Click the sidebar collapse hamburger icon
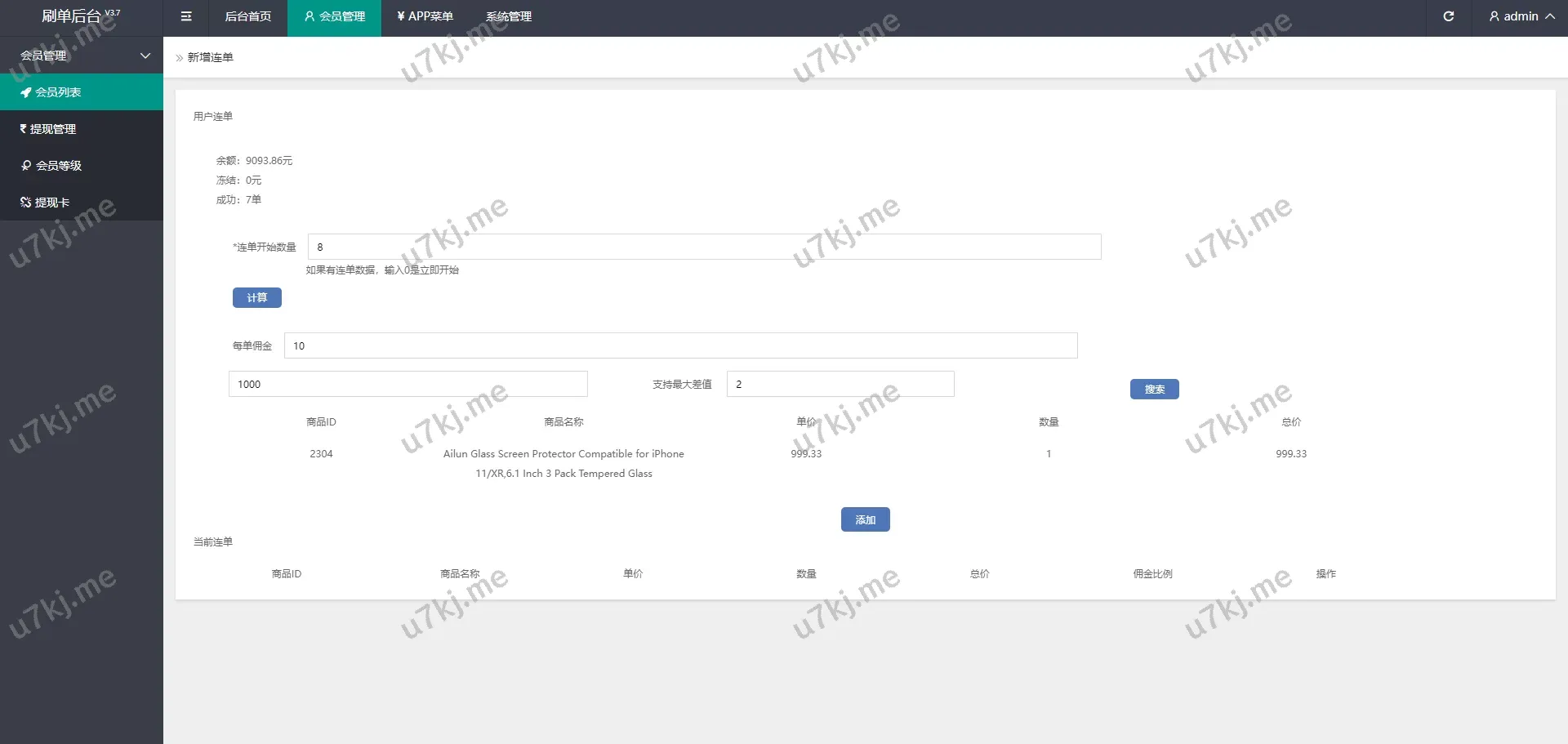The image size is (1568, 744). [186, 16]
